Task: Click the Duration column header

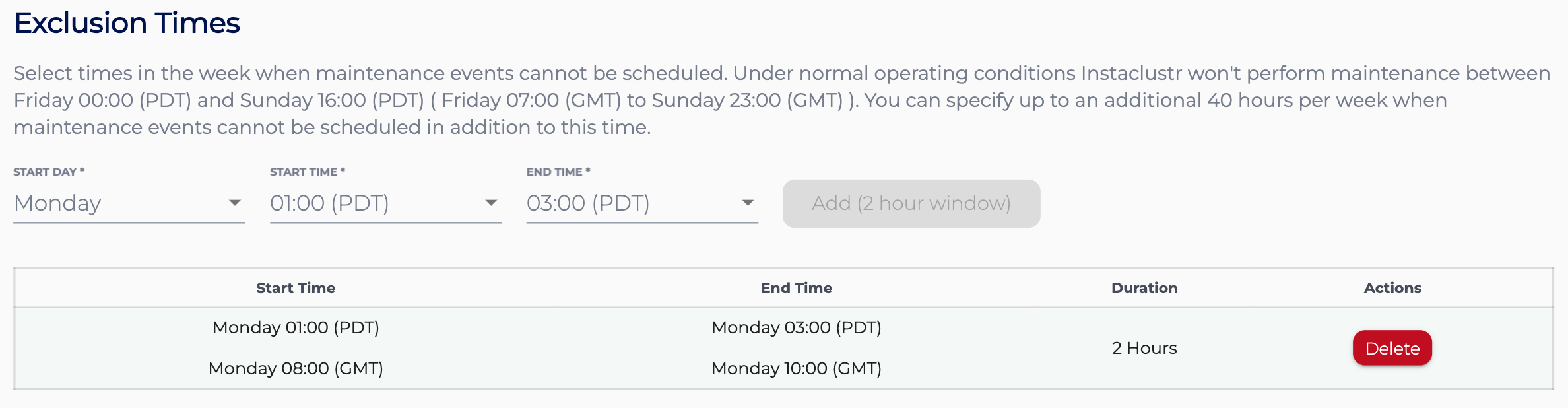Action: tap(1144, 288)
